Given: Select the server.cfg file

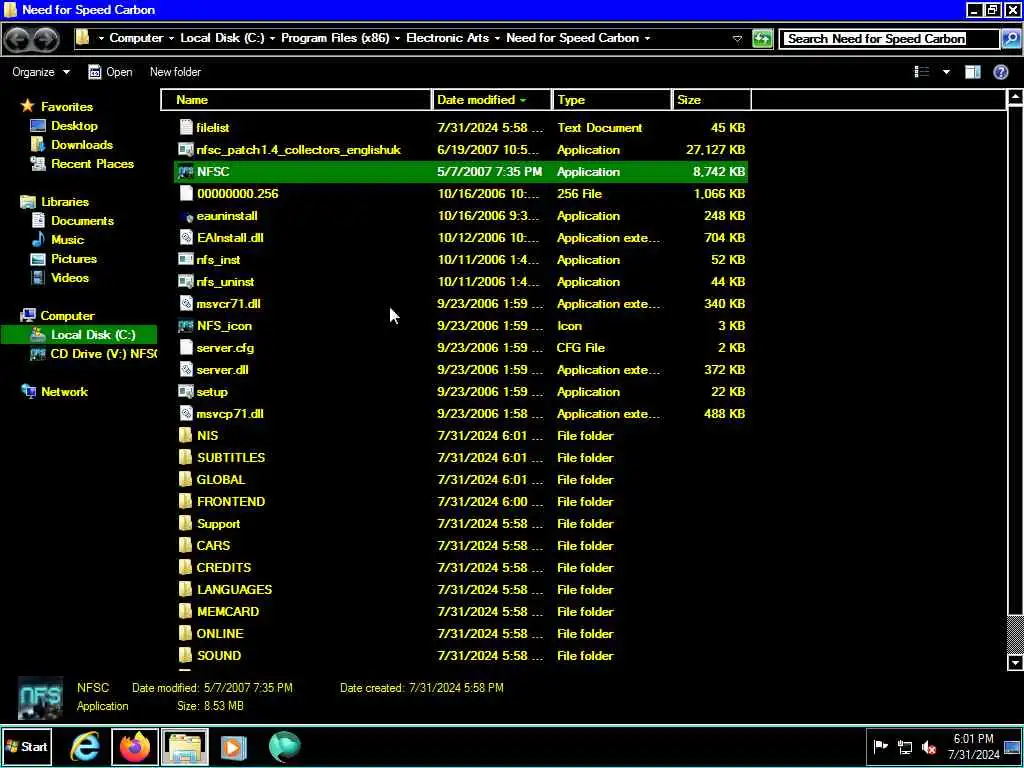Looking at the screenshot, I should coord(225,347).
